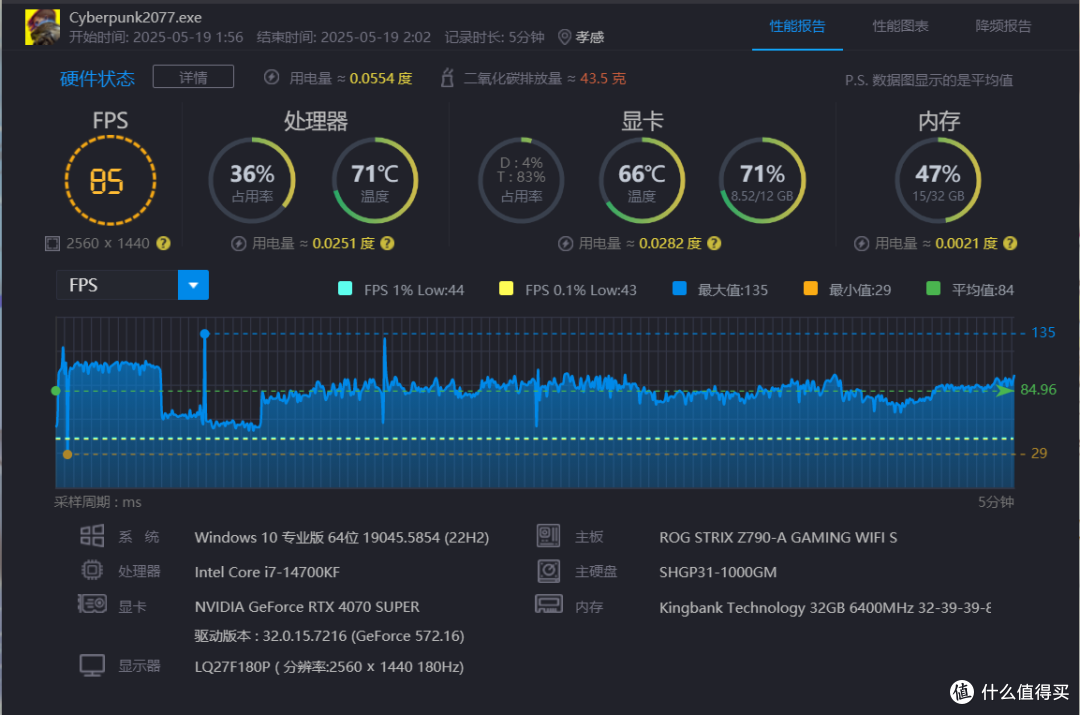1080x715 pixels.
Task: Click the monitor icon beside 显示器
Action: (x=92, y=665)
